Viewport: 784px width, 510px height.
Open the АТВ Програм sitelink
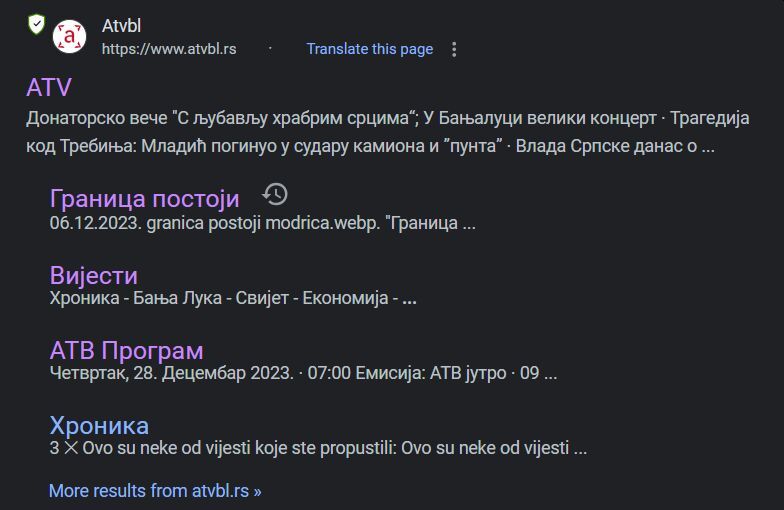click(126, 350)
